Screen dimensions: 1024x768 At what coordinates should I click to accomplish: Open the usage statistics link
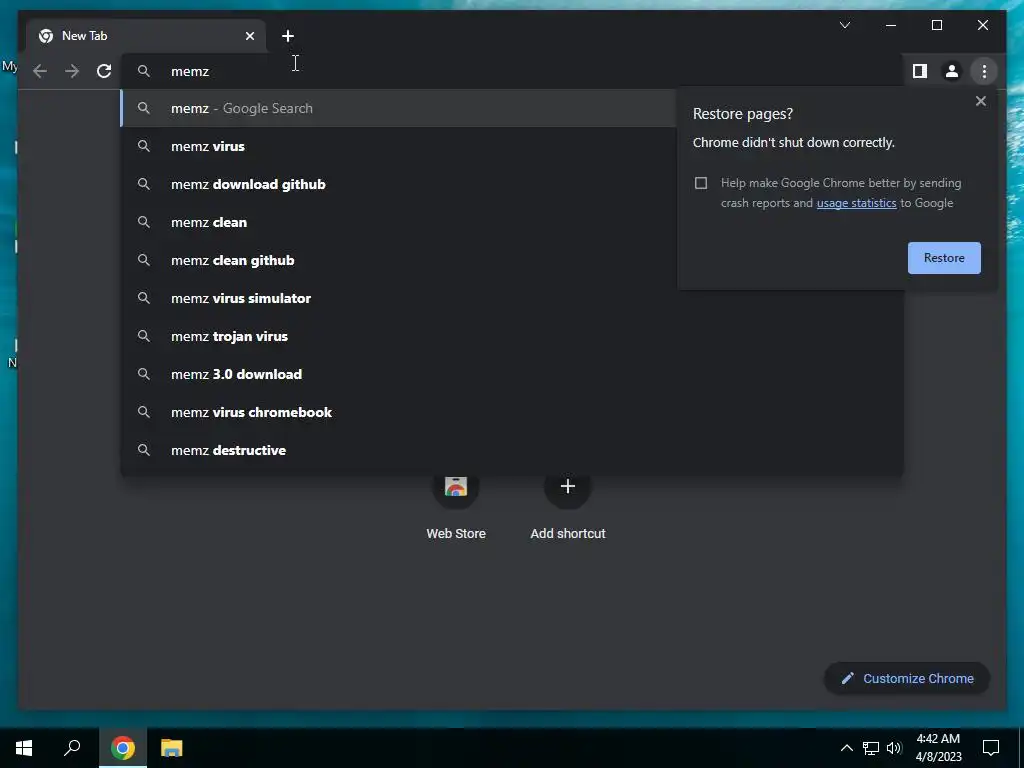pos(856,203)
